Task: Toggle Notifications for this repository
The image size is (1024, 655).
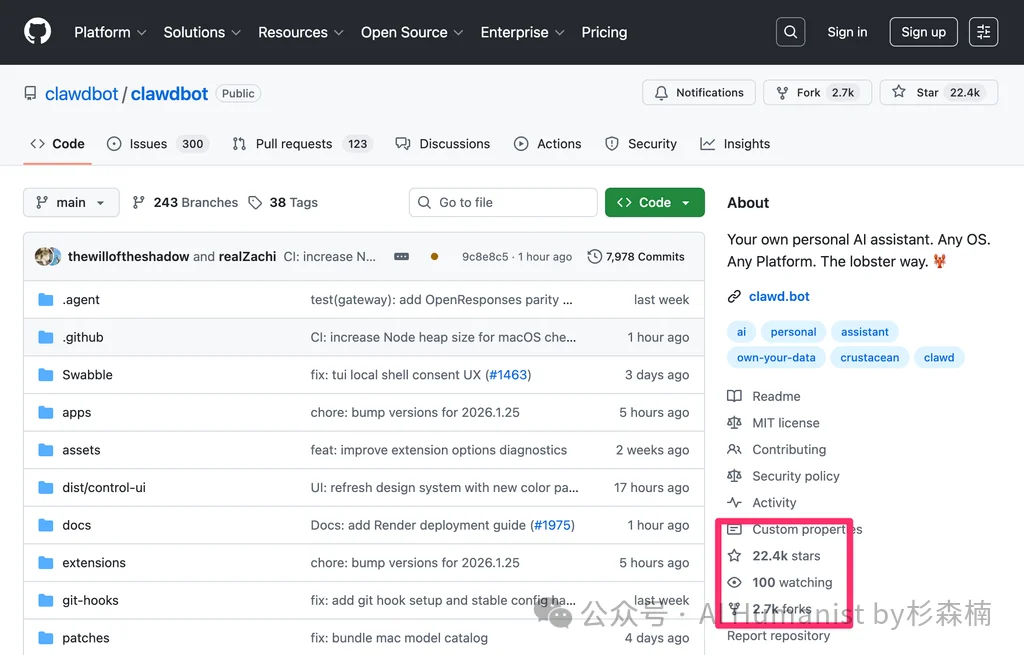Action: pos(700,93)
